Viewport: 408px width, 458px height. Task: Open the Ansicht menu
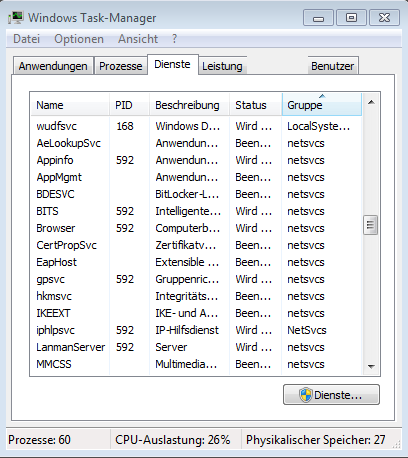[138, 39]
